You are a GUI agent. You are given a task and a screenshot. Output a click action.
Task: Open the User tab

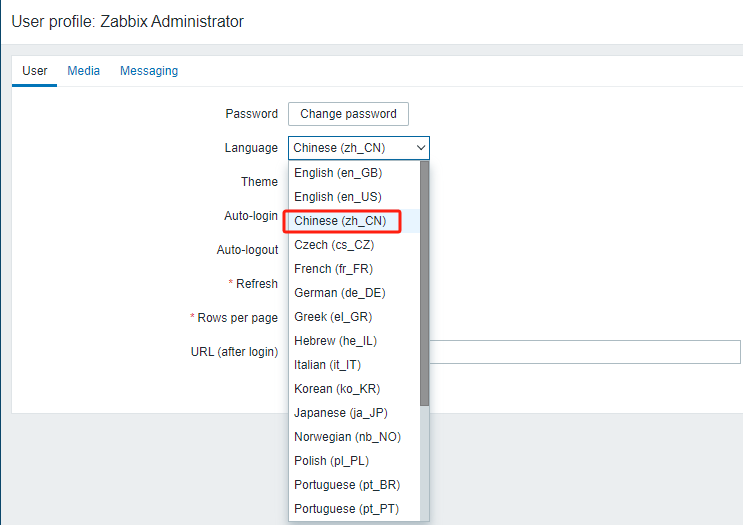(35, 71)
